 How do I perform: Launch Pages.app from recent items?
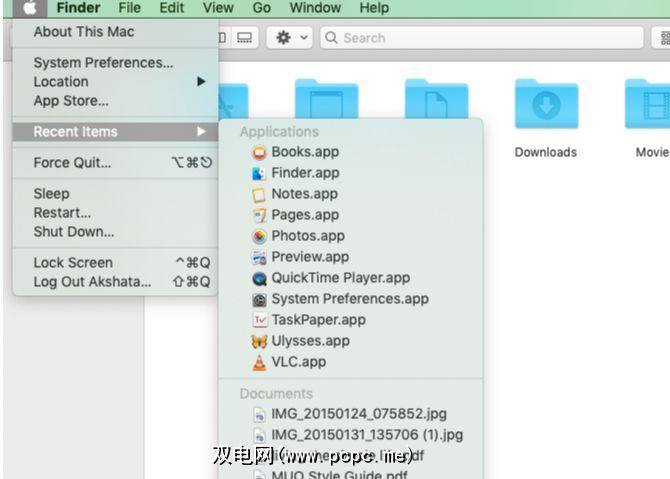pyautogui.click(x=350, y=215)
